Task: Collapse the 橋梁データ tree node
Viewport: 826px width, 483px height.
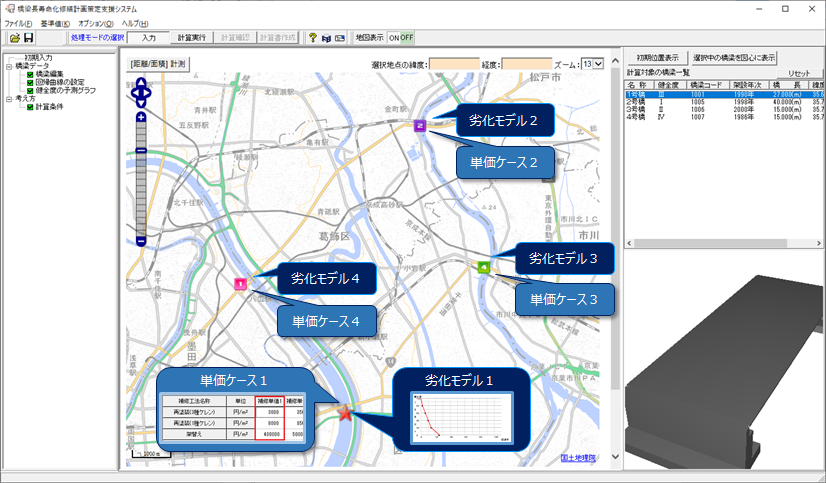Action: [x=9, y=66]
